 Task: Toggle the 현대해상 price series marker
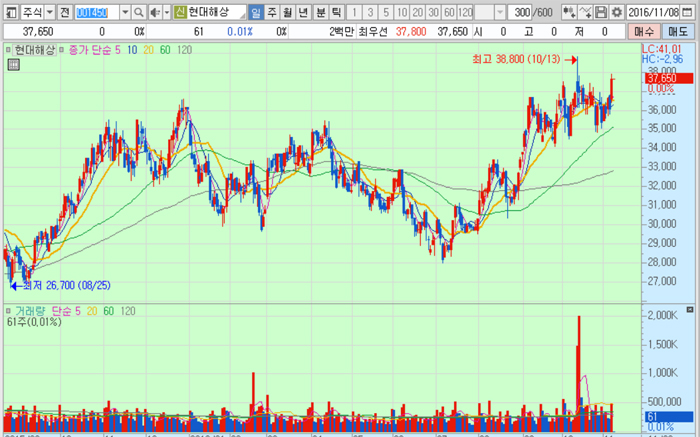[7, 49]
